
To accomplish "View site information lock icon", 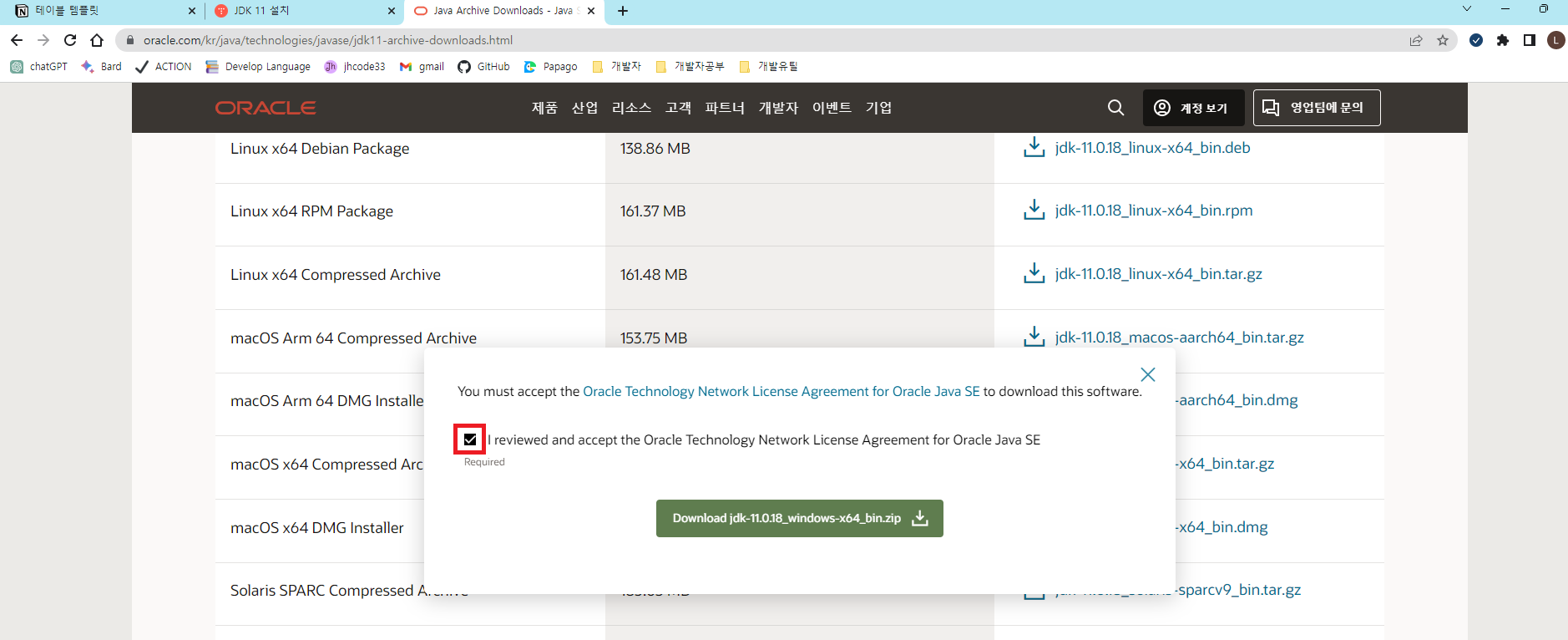I will tap(129, 40).
